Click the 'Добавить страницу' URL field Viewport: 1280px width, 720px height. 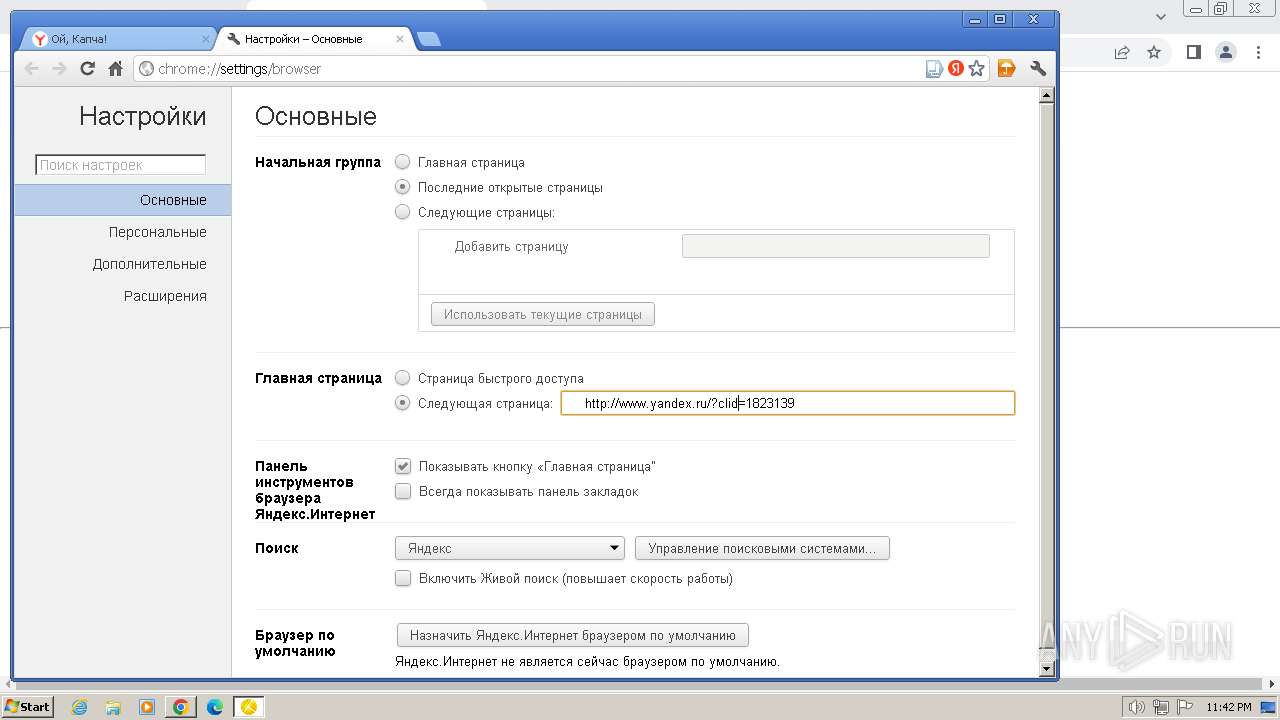click(836, 246)
